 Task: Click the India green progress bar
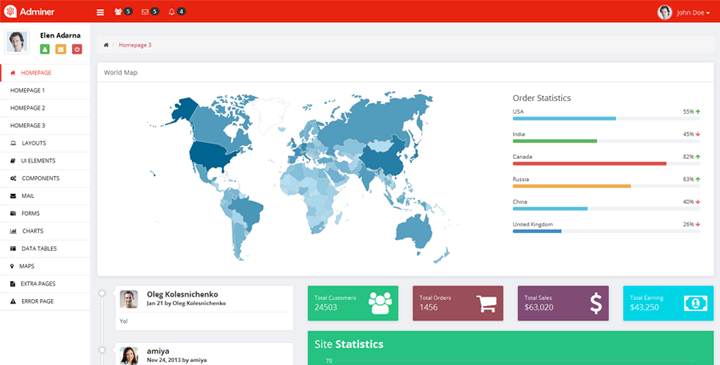tap(606, 141)
